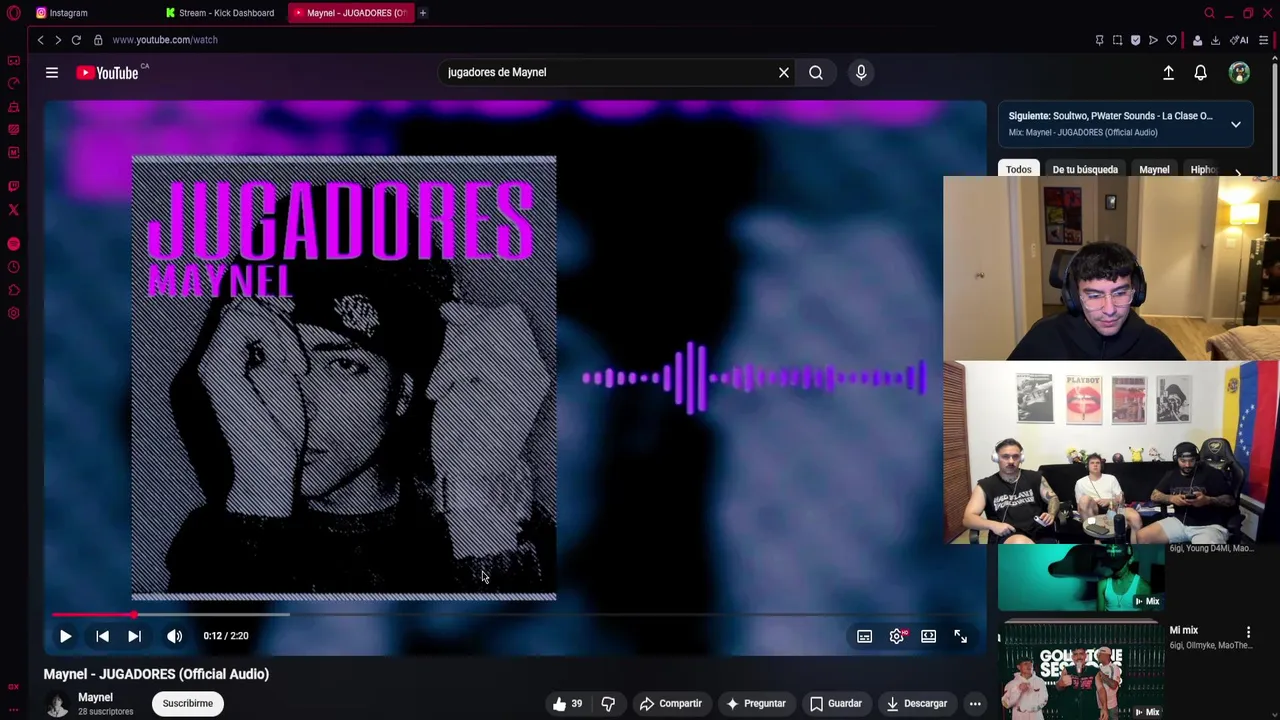Clear the YouTube search box with X
This screenshot has height=720, width=1280.
784,72
